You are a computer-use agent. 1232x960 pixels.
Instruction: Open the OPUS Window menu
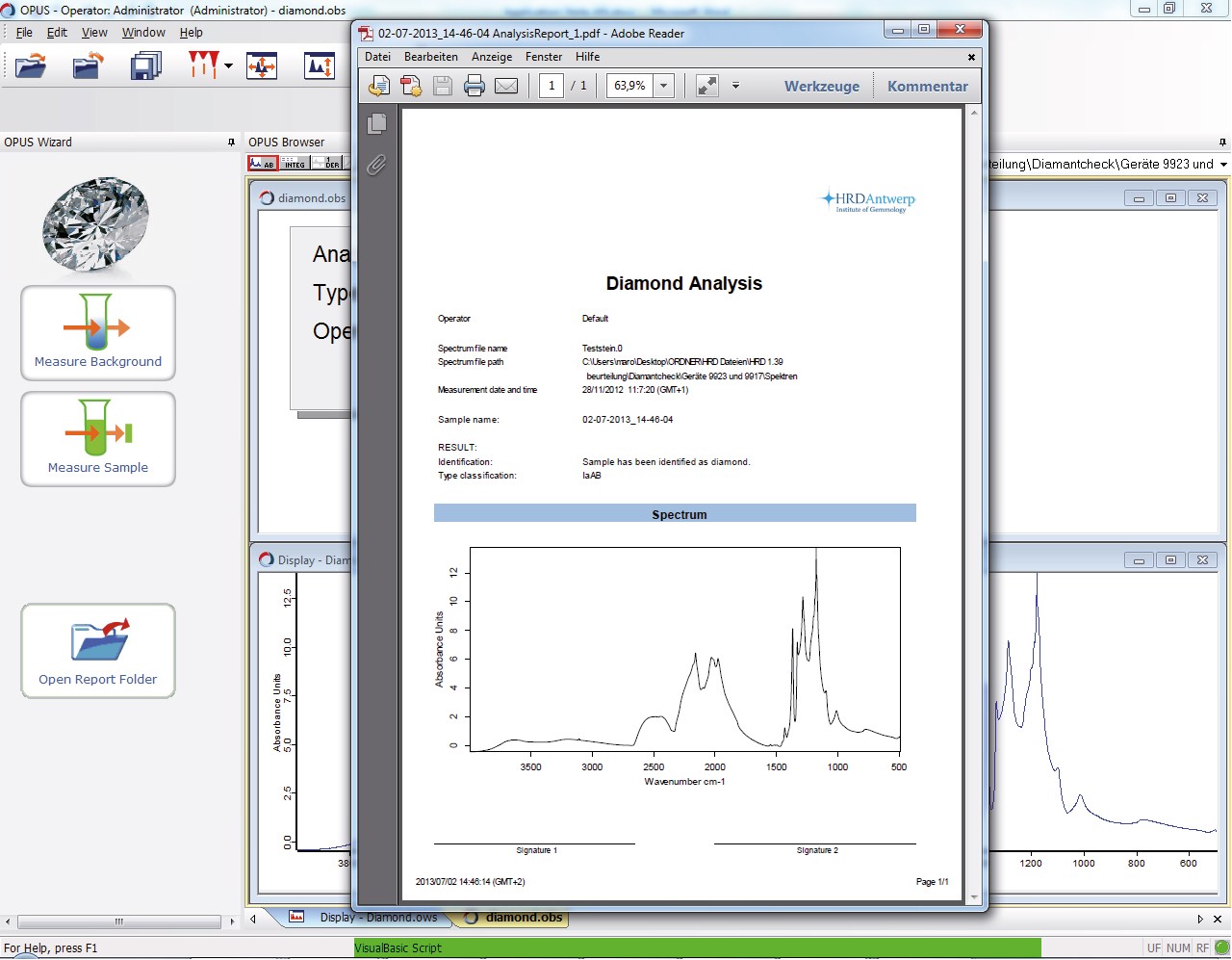(x=143, y=32)
